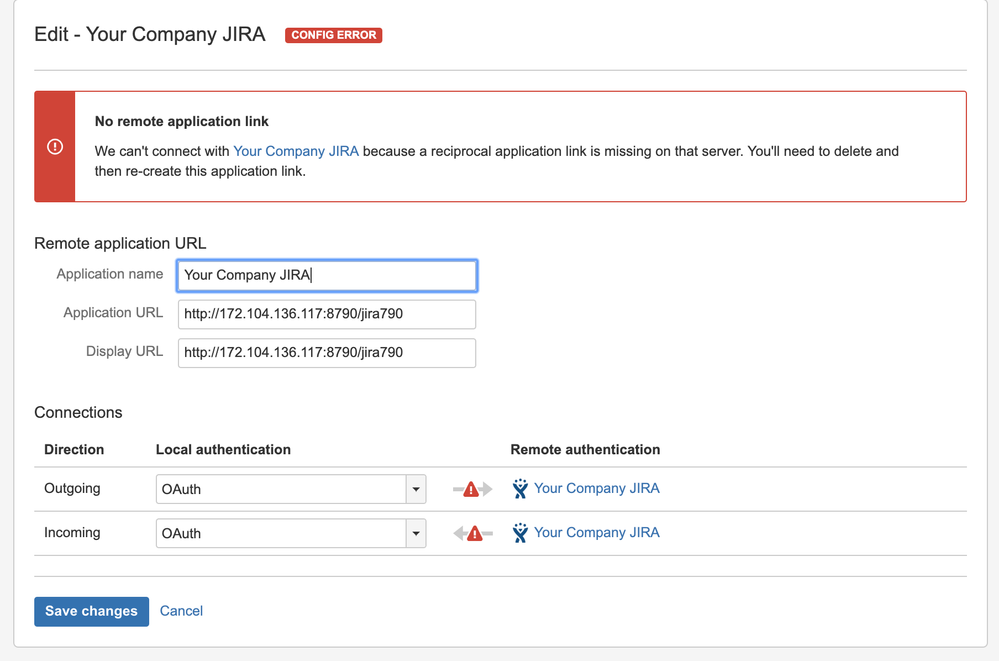999x661 pixels.
Task: Click the outgoing connection warning arrow icon
Action: click(472, 490)
